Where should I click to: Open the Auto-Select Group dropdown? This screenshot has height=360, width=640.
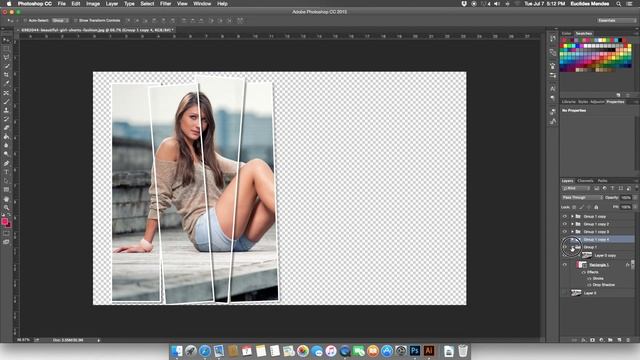click(60, 20)
